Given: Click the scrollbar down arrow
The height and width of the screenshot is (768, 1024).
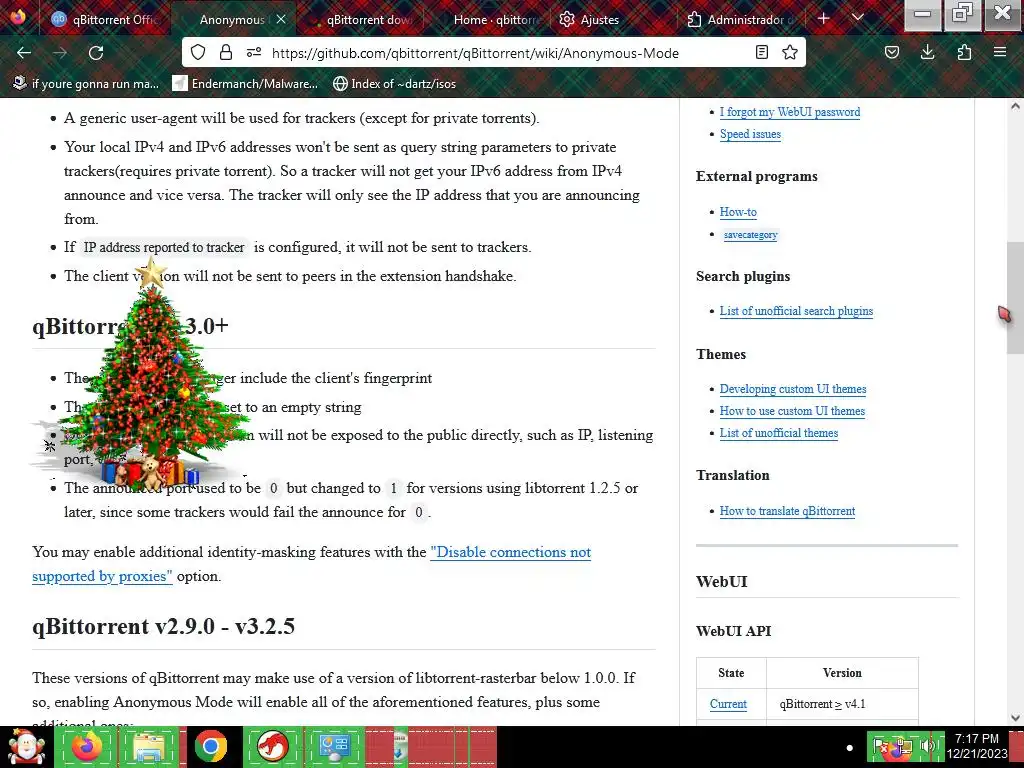Looking at the screenshot, I should click(1015, 718).
